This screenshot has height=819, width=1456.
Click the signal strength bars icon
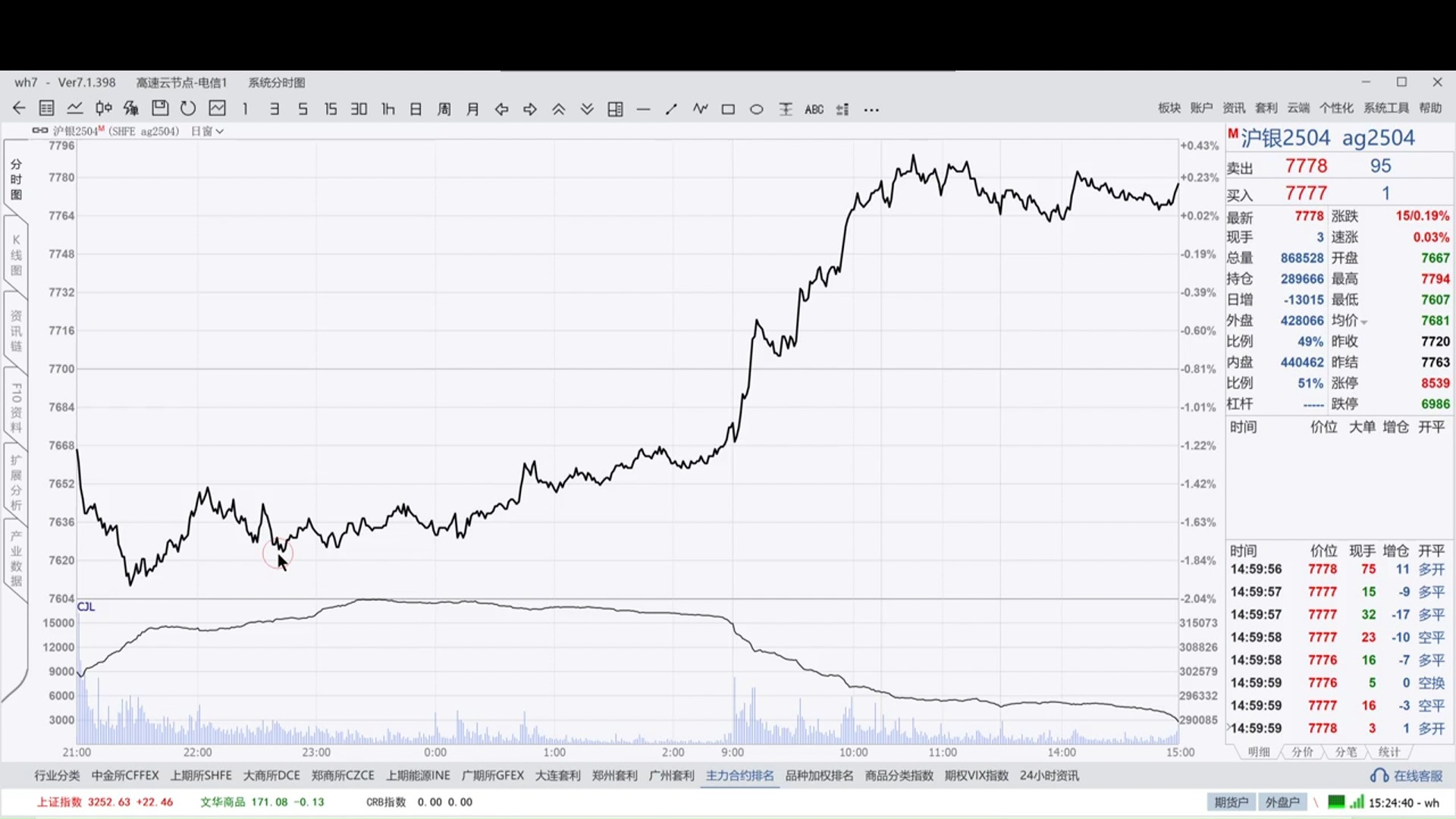(1357, 802)
